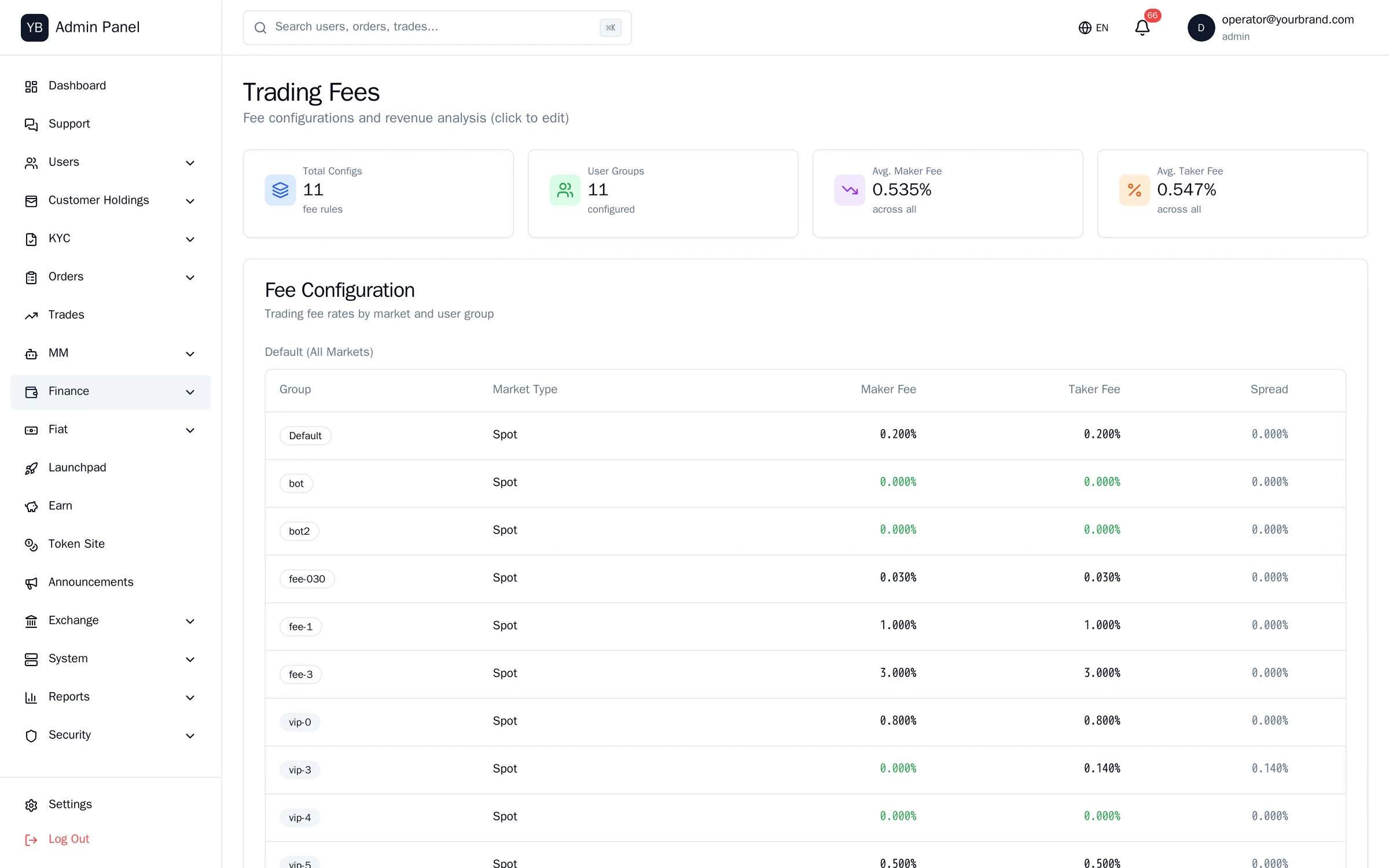This screenshot has height=868, width=1389.
Task: Expand the Fiat section chevron
Action: [190, 430]
